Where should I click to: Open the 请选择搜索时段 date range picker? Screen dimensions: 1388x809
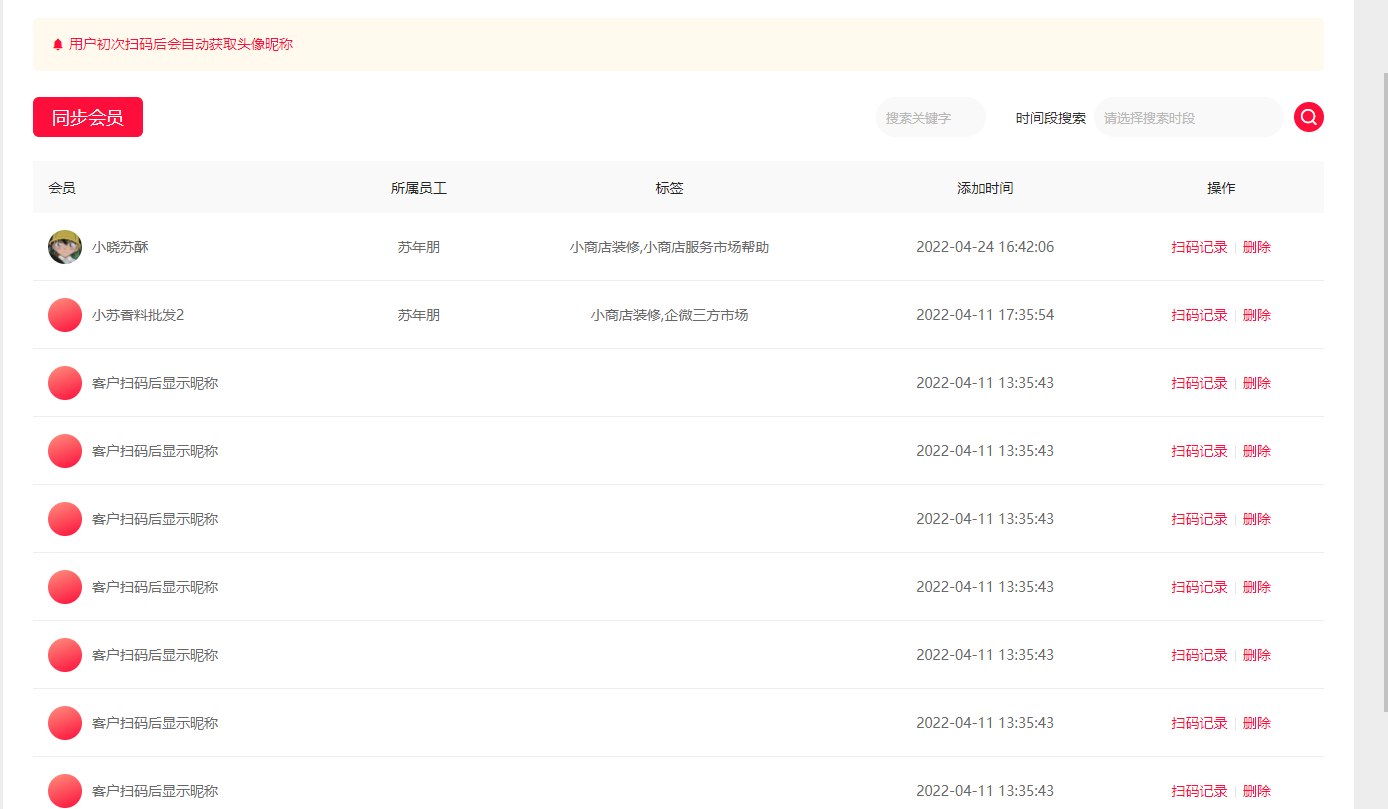pos(1188,118)
